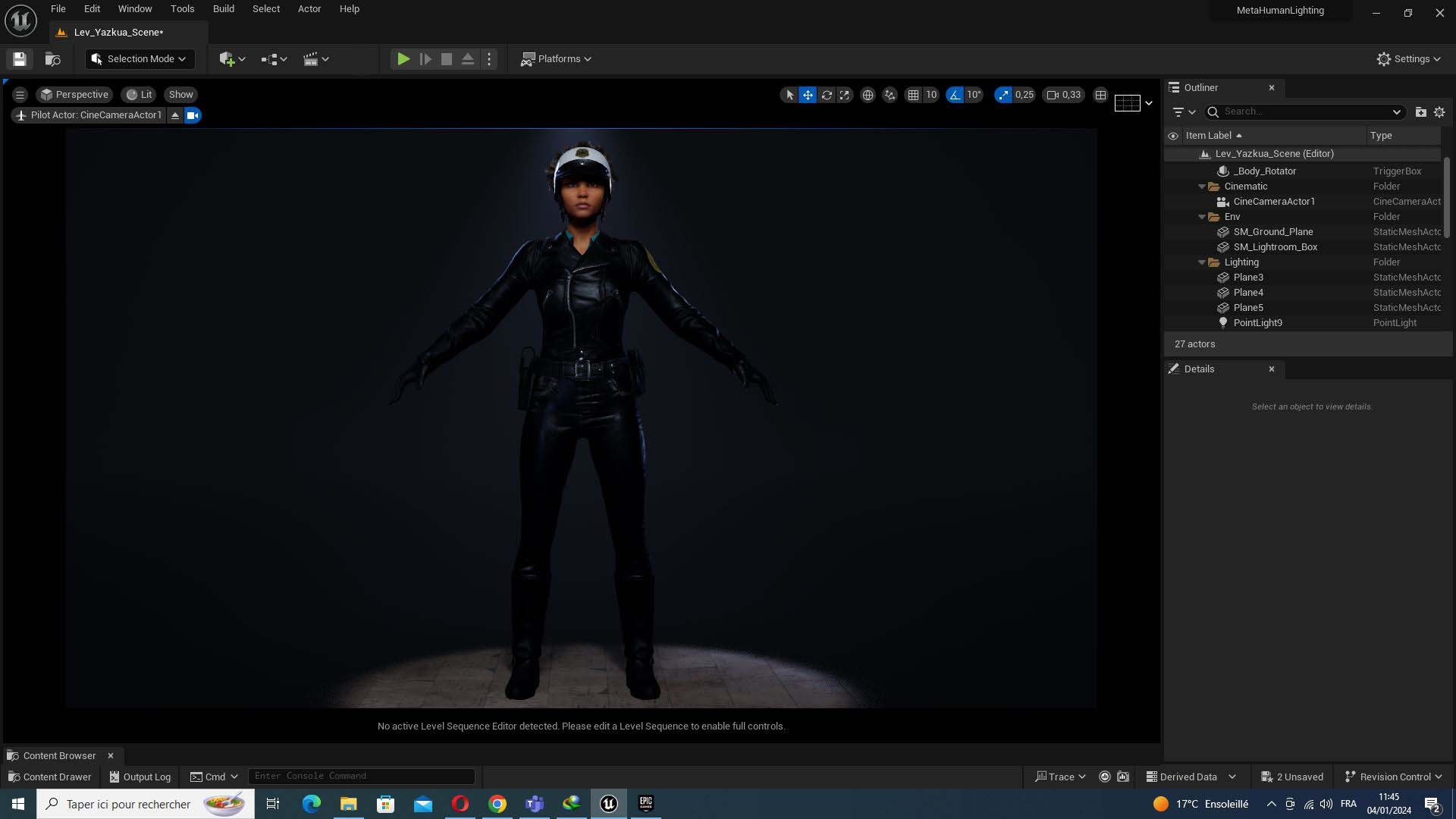Image resolution: width=1456 pixels, height=819 pixels.
Task: Open the viewport layout grid options
Action: tap(1100, 95)
